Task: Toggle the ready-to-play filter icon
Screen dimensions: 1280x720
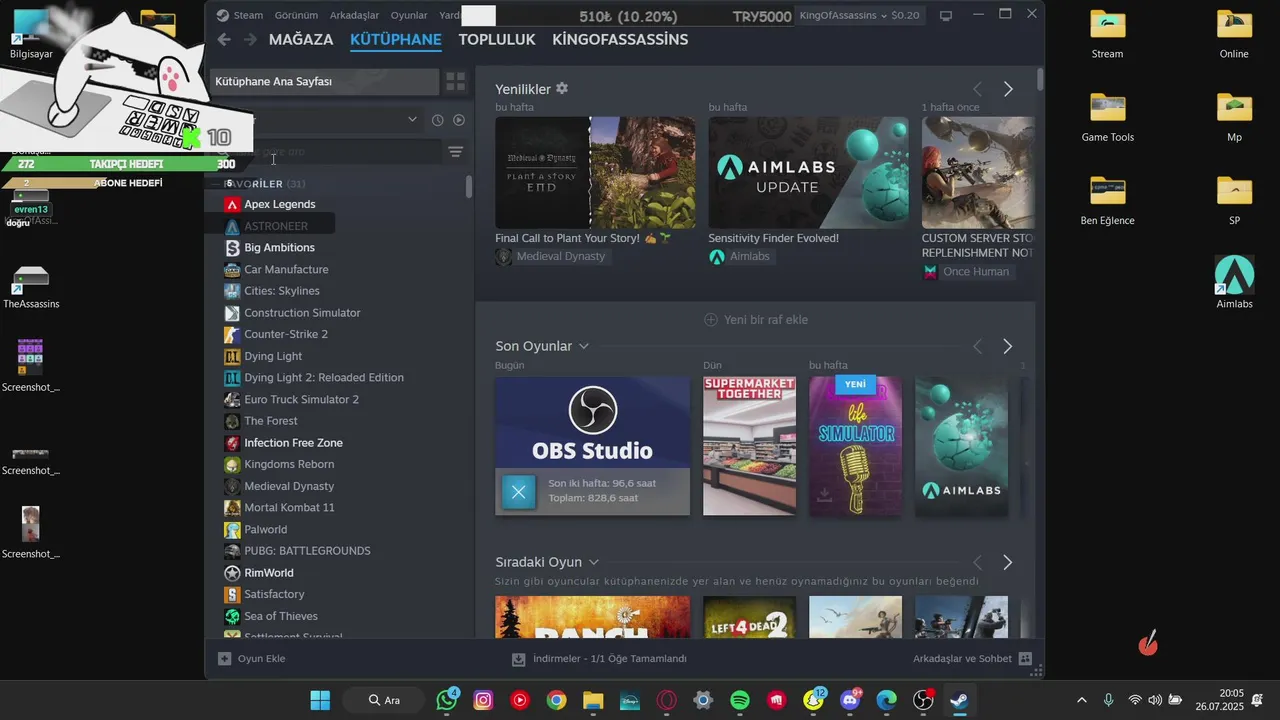Action: click(x=459, y=120)
